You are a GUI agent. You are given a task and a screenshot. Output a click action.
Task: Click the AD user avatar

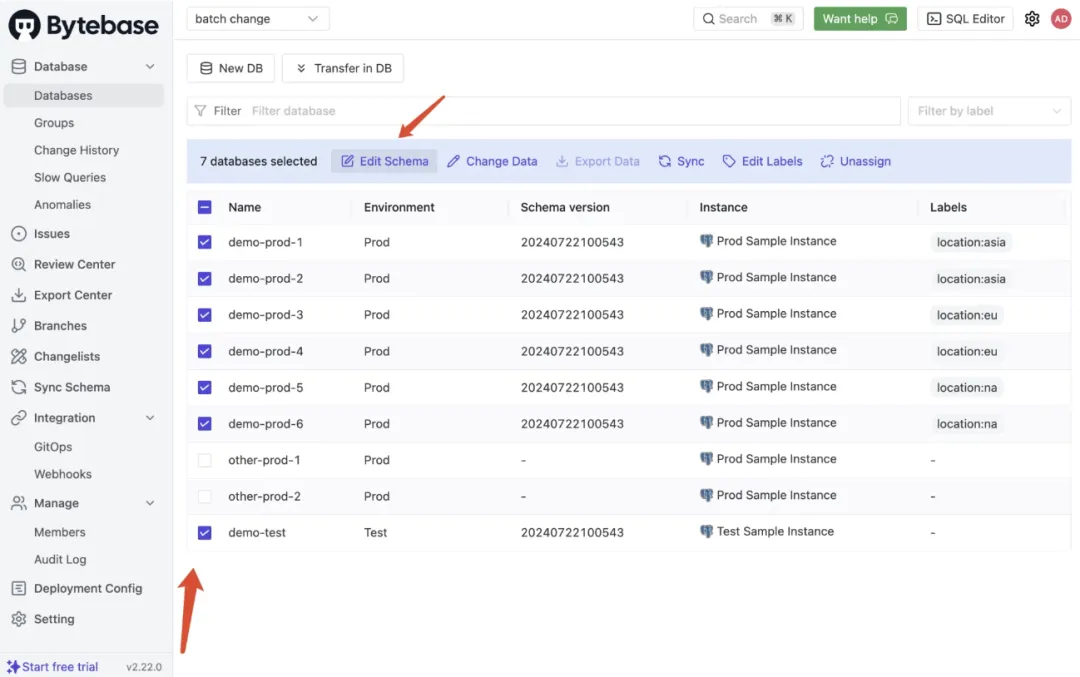1061,19
